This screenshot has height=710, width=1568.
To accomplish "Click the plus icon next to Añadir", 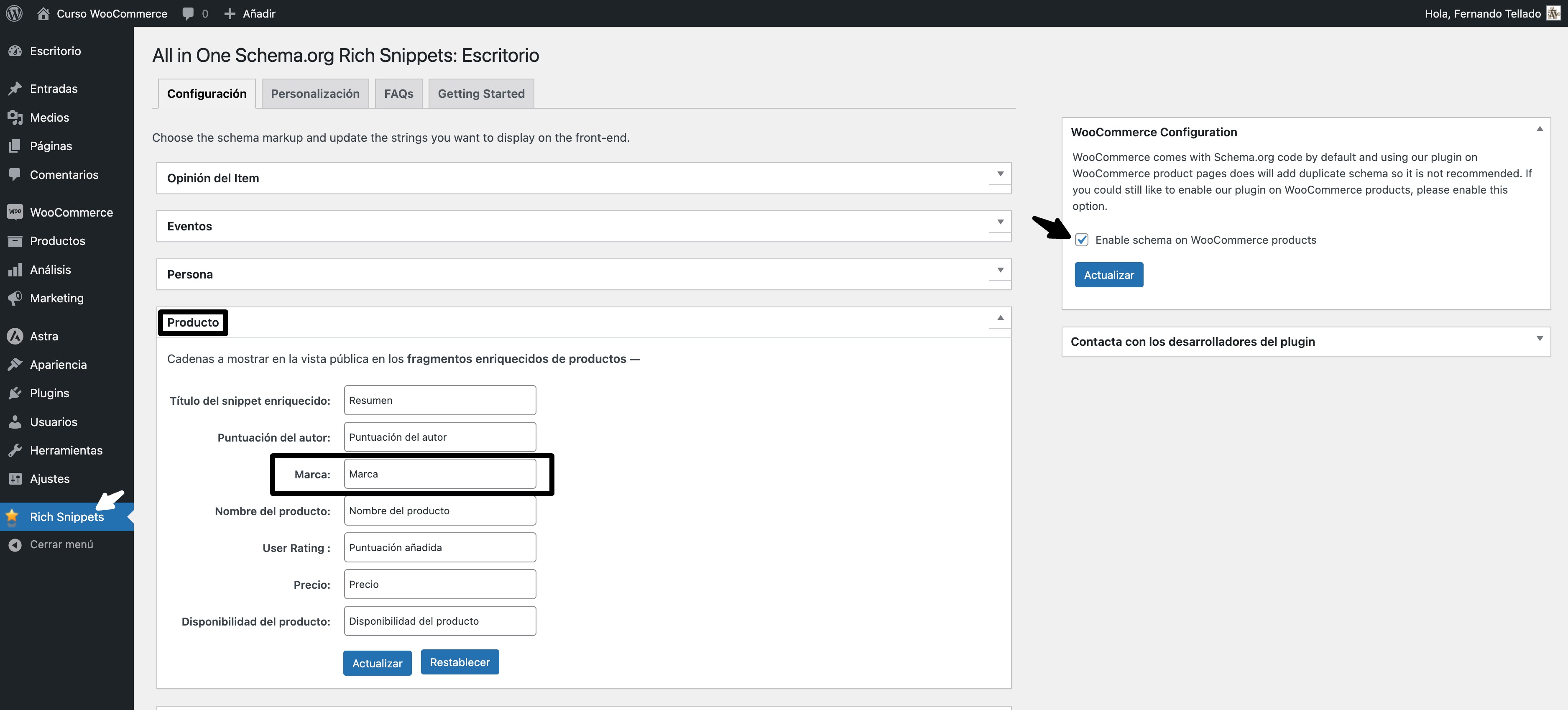I will [230, 13].
